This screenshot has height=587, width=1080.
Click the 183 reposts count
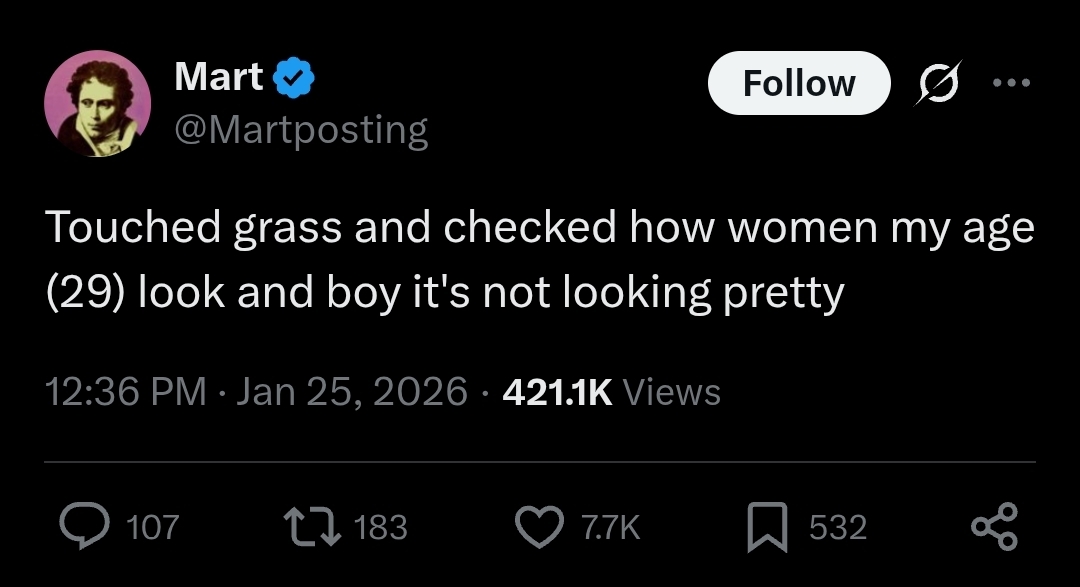(x=381, y=527)
